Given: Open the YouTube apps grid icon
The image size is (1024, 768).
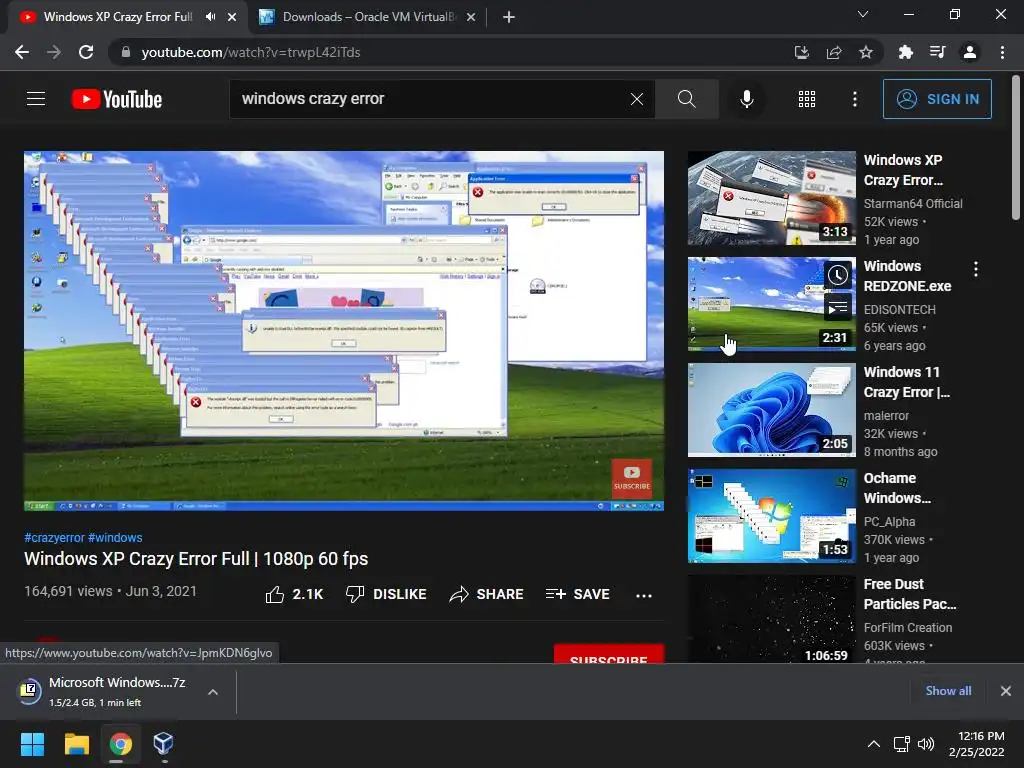Looking at the screenshot, I should click(807, 99).
